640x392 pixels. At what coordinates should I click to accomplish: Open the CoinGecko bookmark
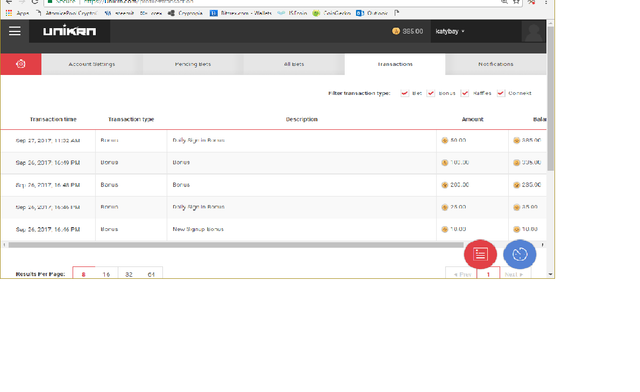331,13
